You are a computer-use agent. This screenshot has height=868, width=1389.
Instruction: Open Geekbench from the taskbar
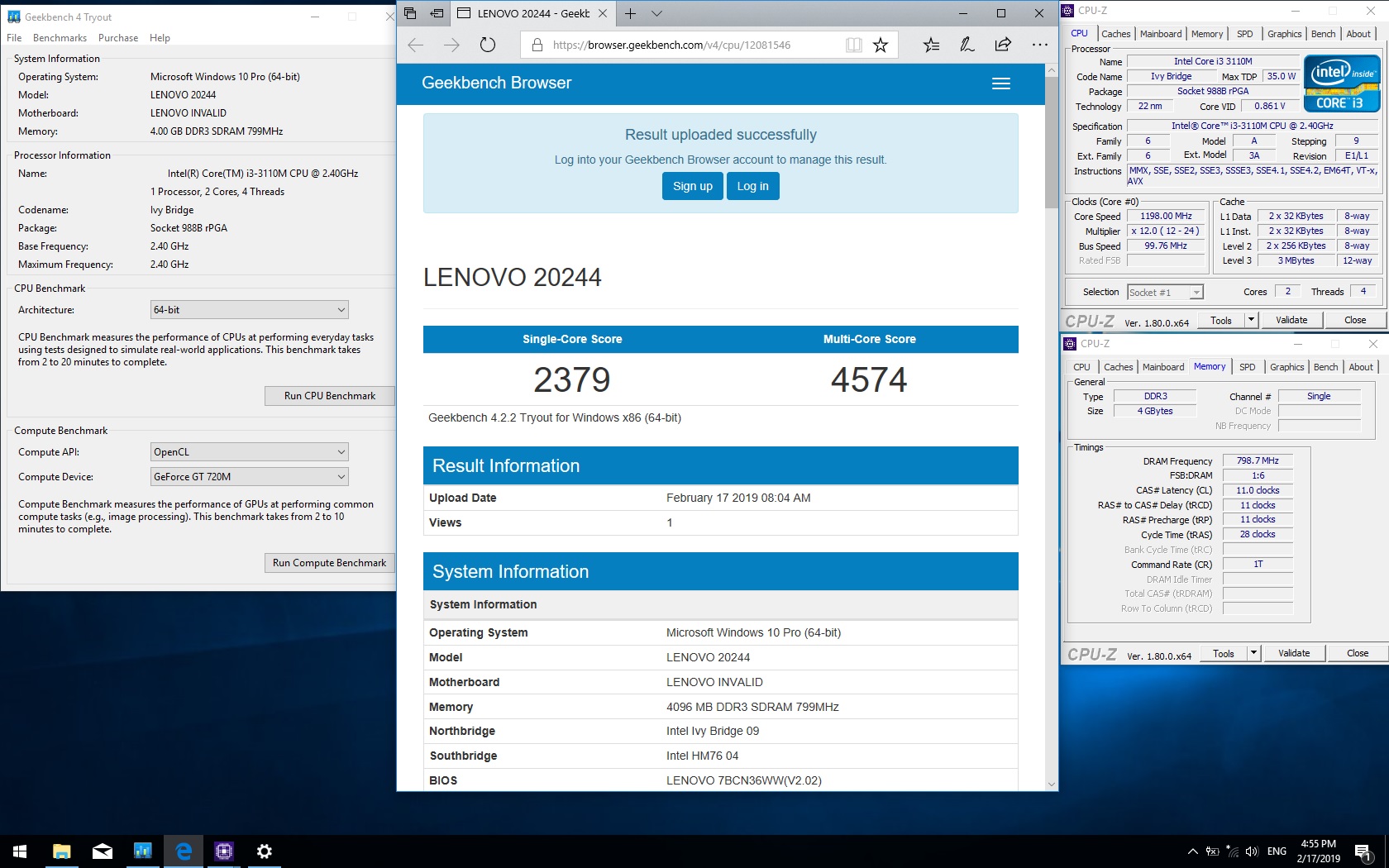coord(142,851)
